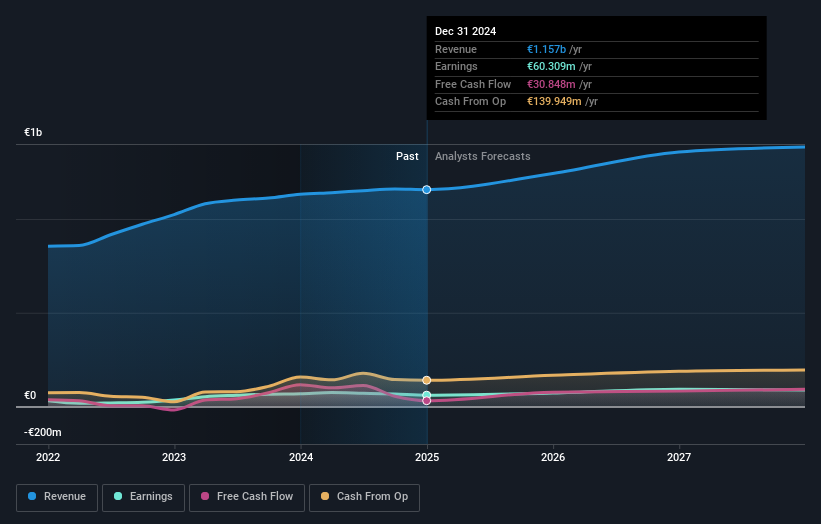Click the 2027 x-axis label
Viewport: 821px width, 524px height.
coord(679,457)
